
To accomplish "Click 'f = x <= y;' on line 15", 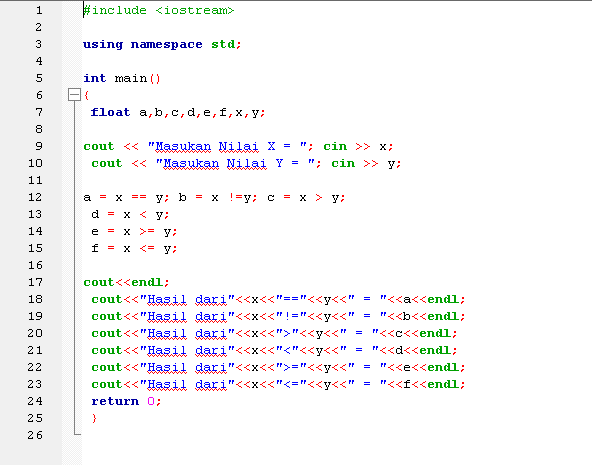I will pyautogui.click(x=134, y=248).
